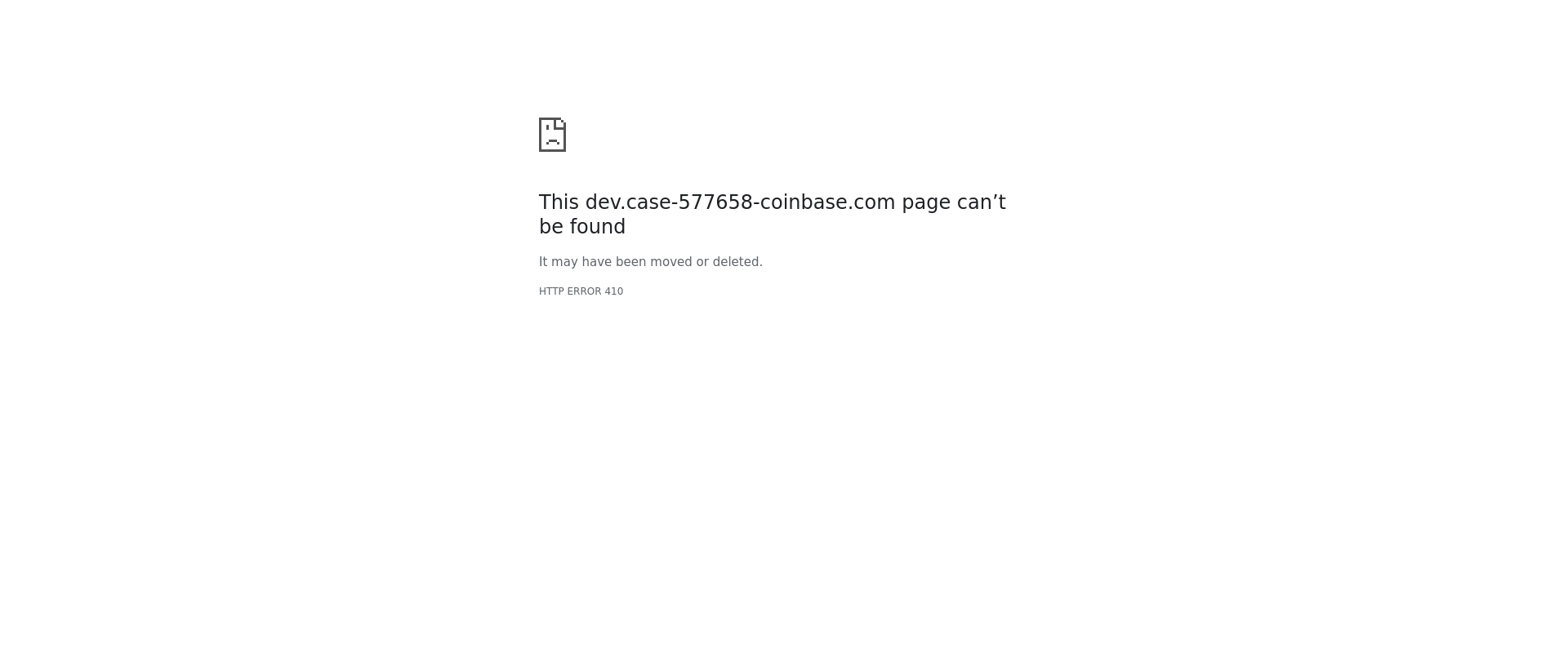Click the word "This" starting the heading
The width and height of the screenshot is (1568, 662).
559,202
